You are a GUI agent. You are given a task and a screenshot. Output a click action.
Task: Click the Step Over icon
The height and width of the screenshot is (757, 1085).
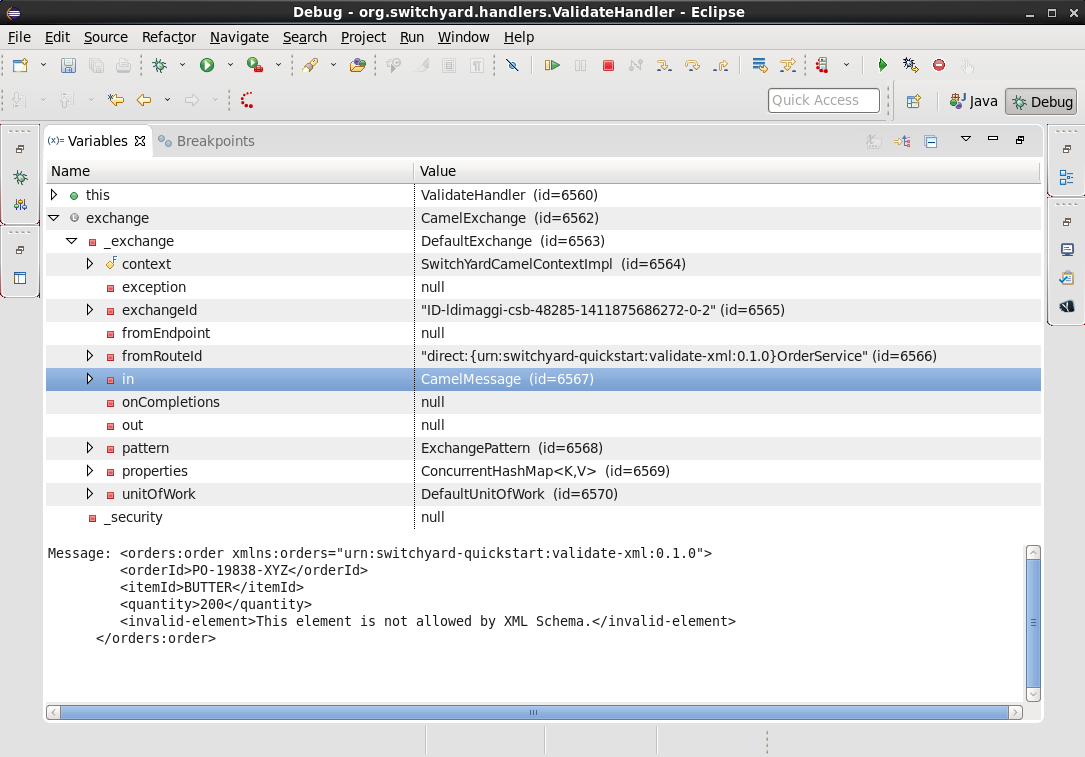[692, 65]
